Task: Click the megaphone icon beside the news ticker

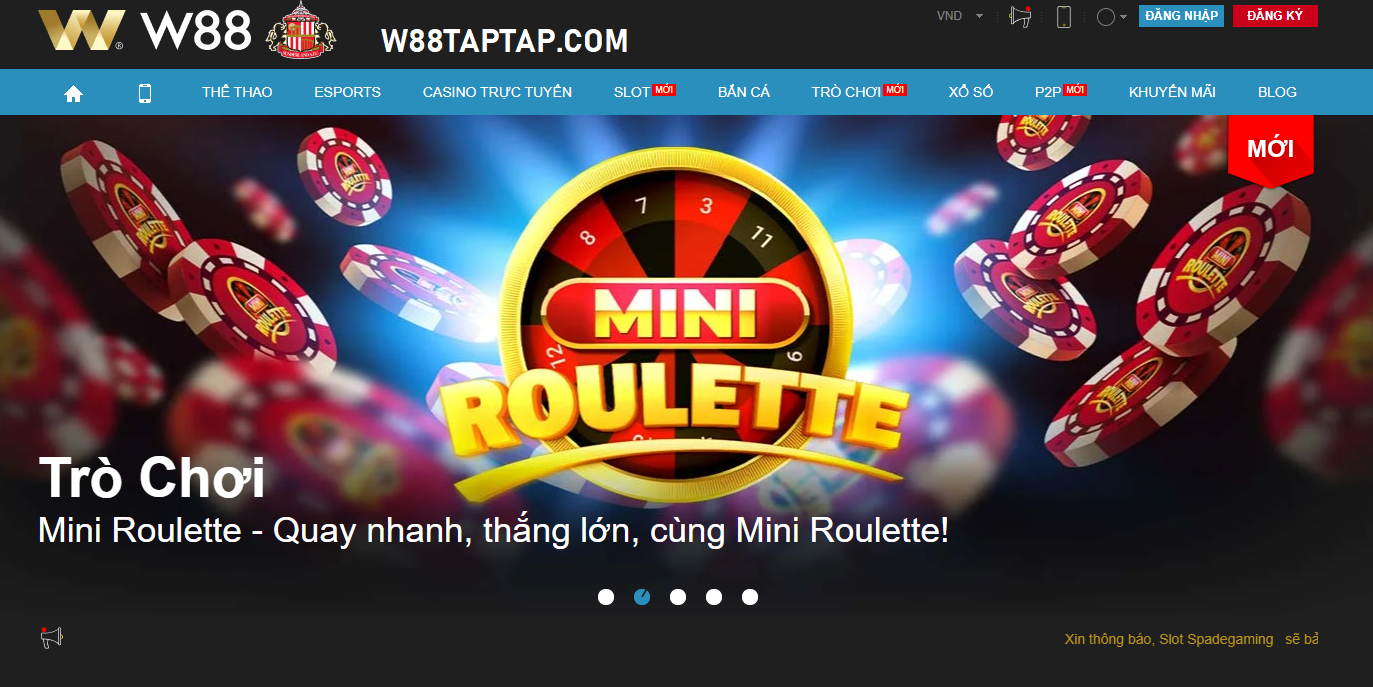Action: tap(51, 637)
